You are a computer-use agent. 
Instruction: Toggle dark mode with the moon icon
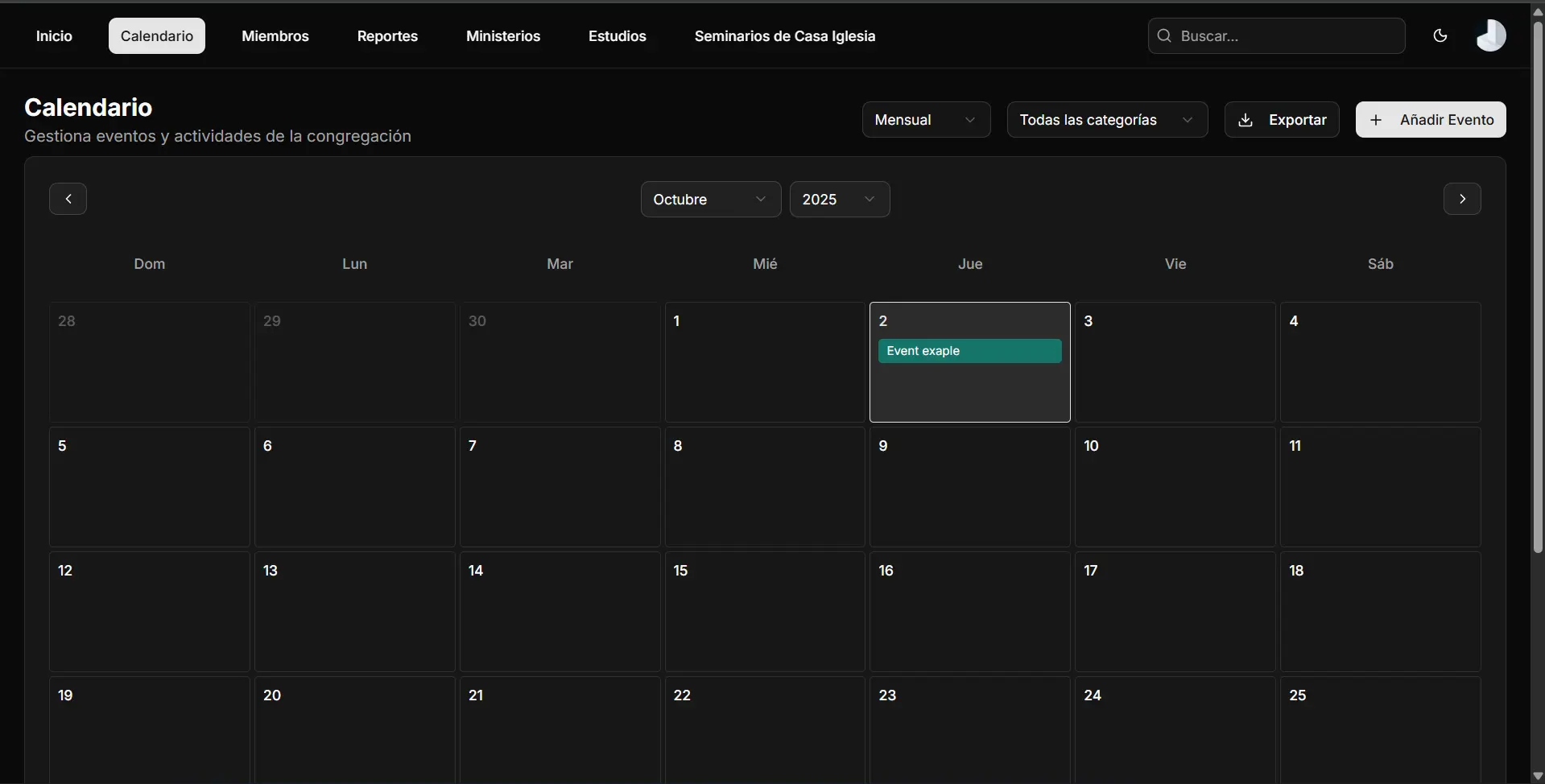[x=1440, y=35]
